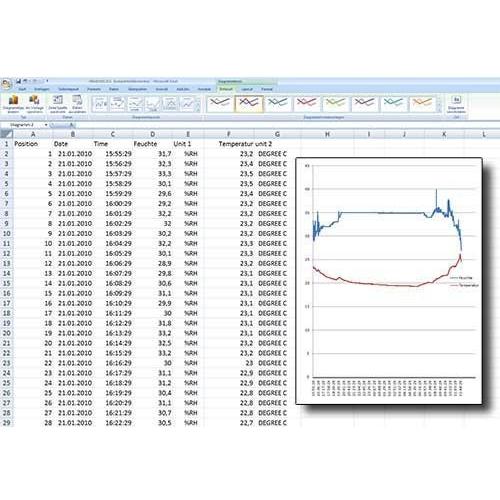Switch to the Layout chart tools tab
The image size is (500, 500).
coord(247,89)
